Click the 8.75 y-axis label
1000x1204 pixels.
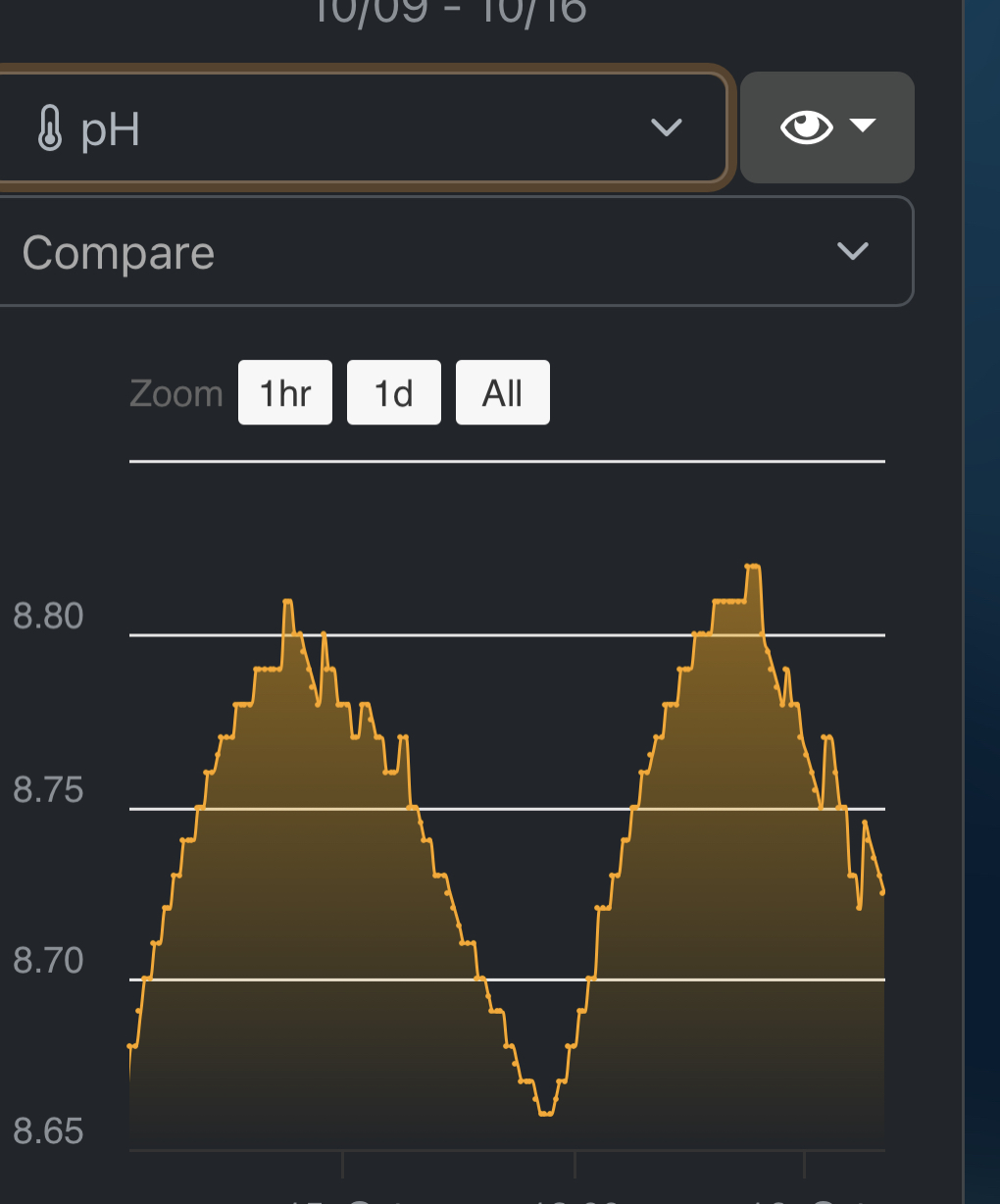pyautogui.click(x=48, y=789)
